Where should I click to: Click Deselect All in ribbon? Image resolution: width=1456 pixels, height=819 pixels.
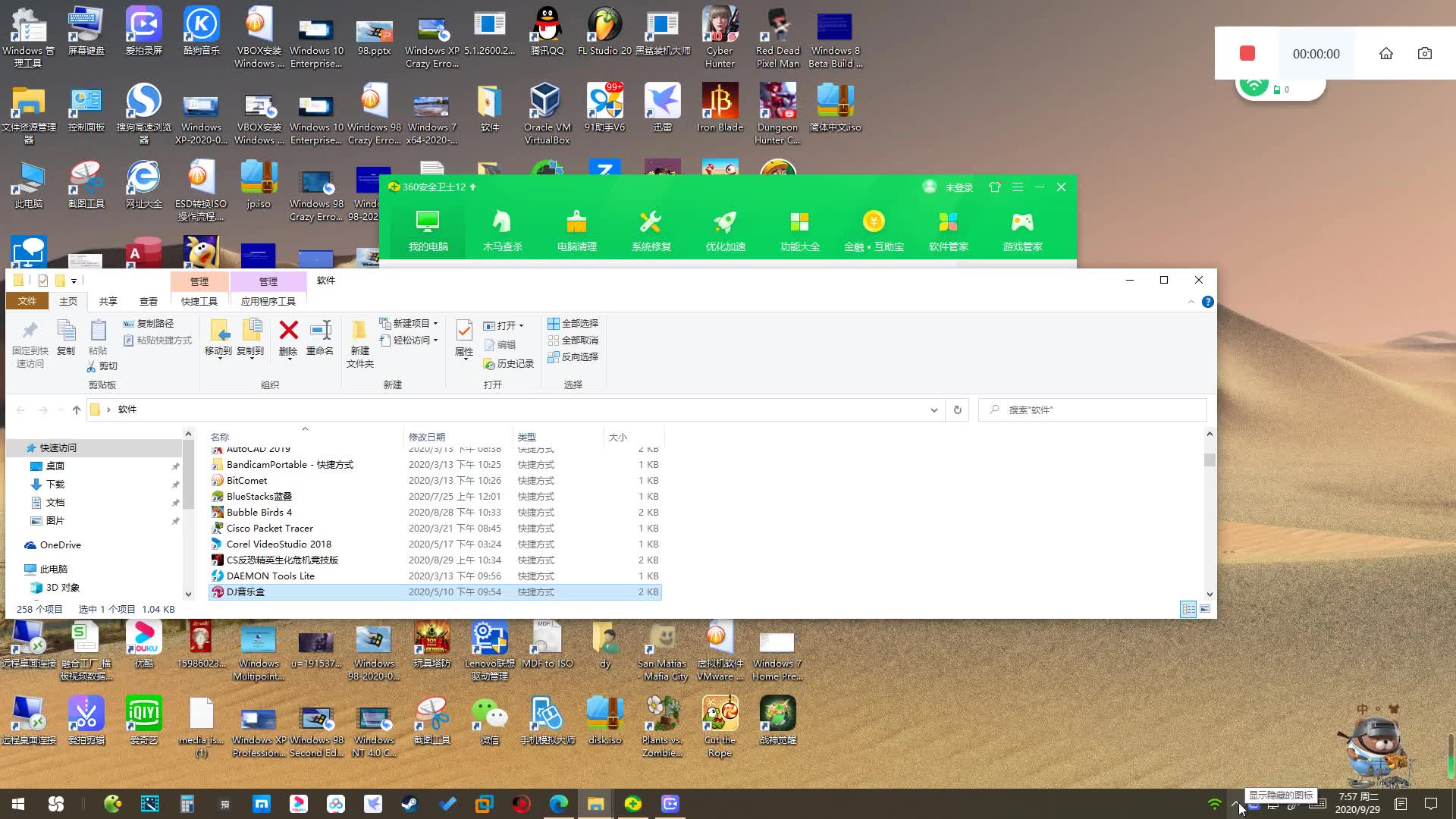[573, 340]
